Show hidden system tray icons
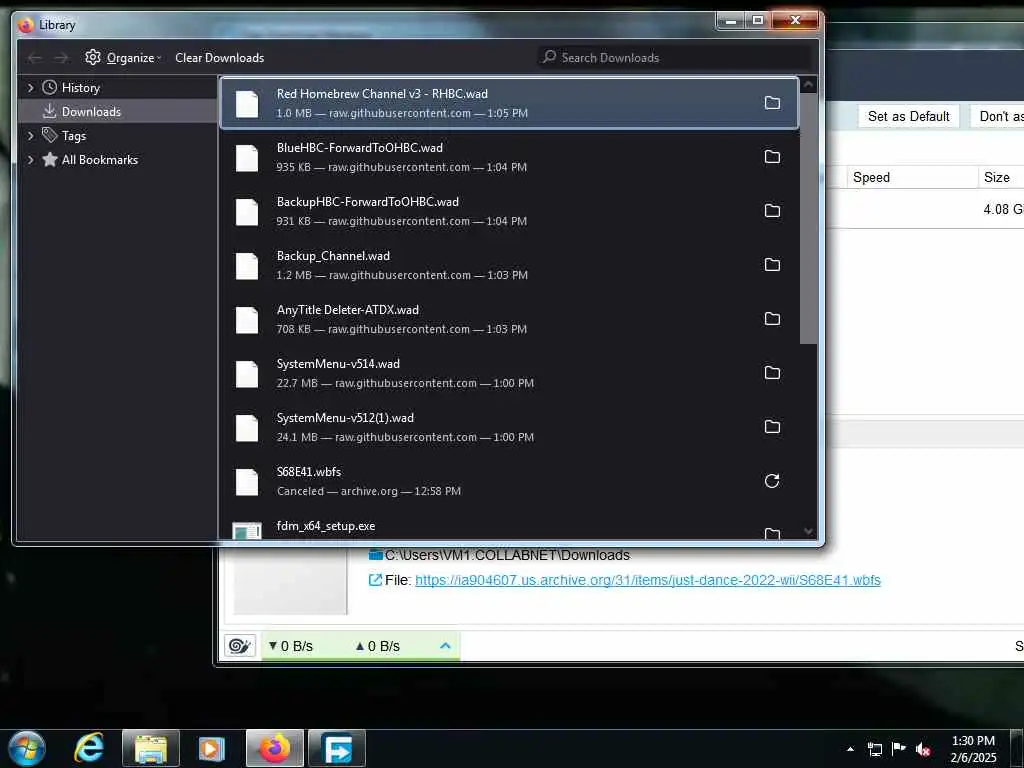 tap(850, 749)
